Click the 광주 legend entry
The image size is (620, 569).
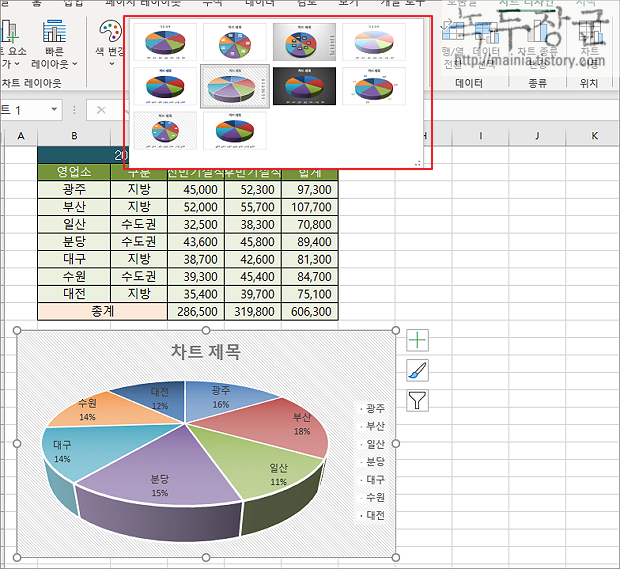372,408
